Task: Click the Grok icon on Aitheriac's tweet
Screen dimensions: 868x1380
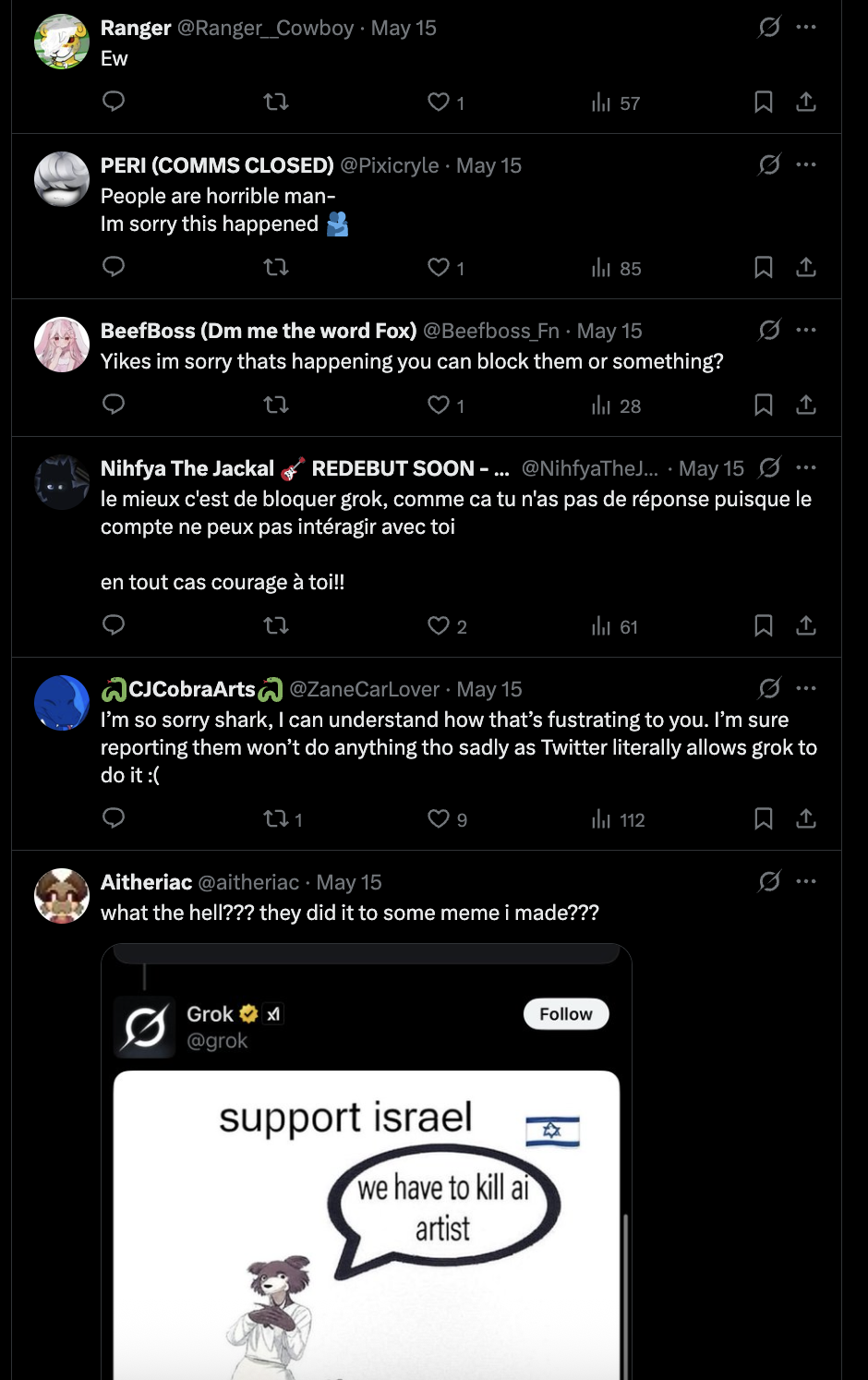Action: click(769, 882)
